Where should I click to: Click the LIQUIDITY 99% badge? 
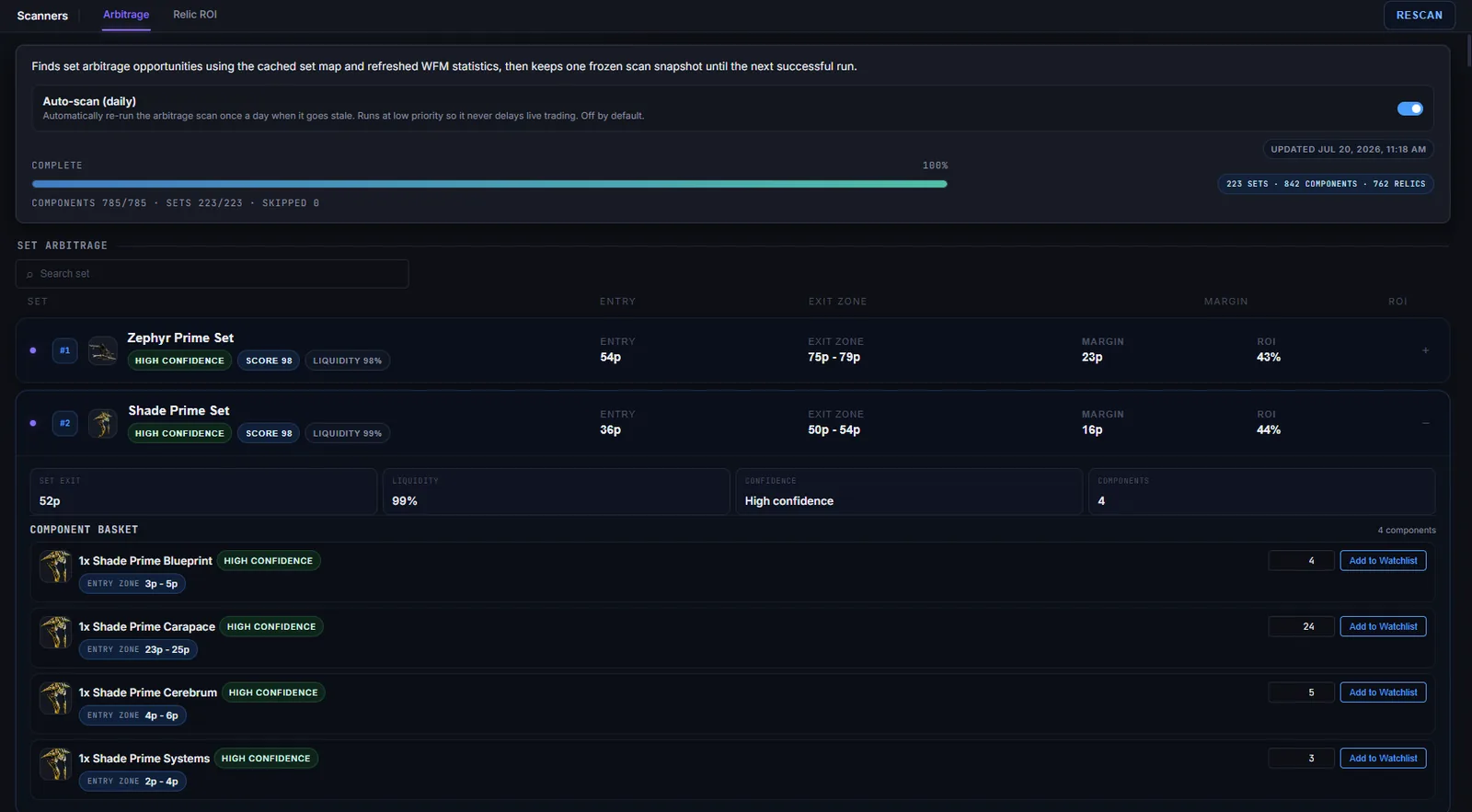[x=347, y=433]
